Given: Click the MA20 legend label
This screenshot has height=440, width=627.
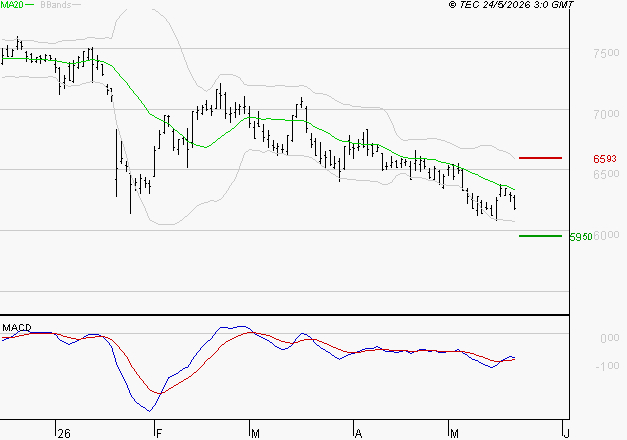Looking at the screenshot, I should pos(12,5).
